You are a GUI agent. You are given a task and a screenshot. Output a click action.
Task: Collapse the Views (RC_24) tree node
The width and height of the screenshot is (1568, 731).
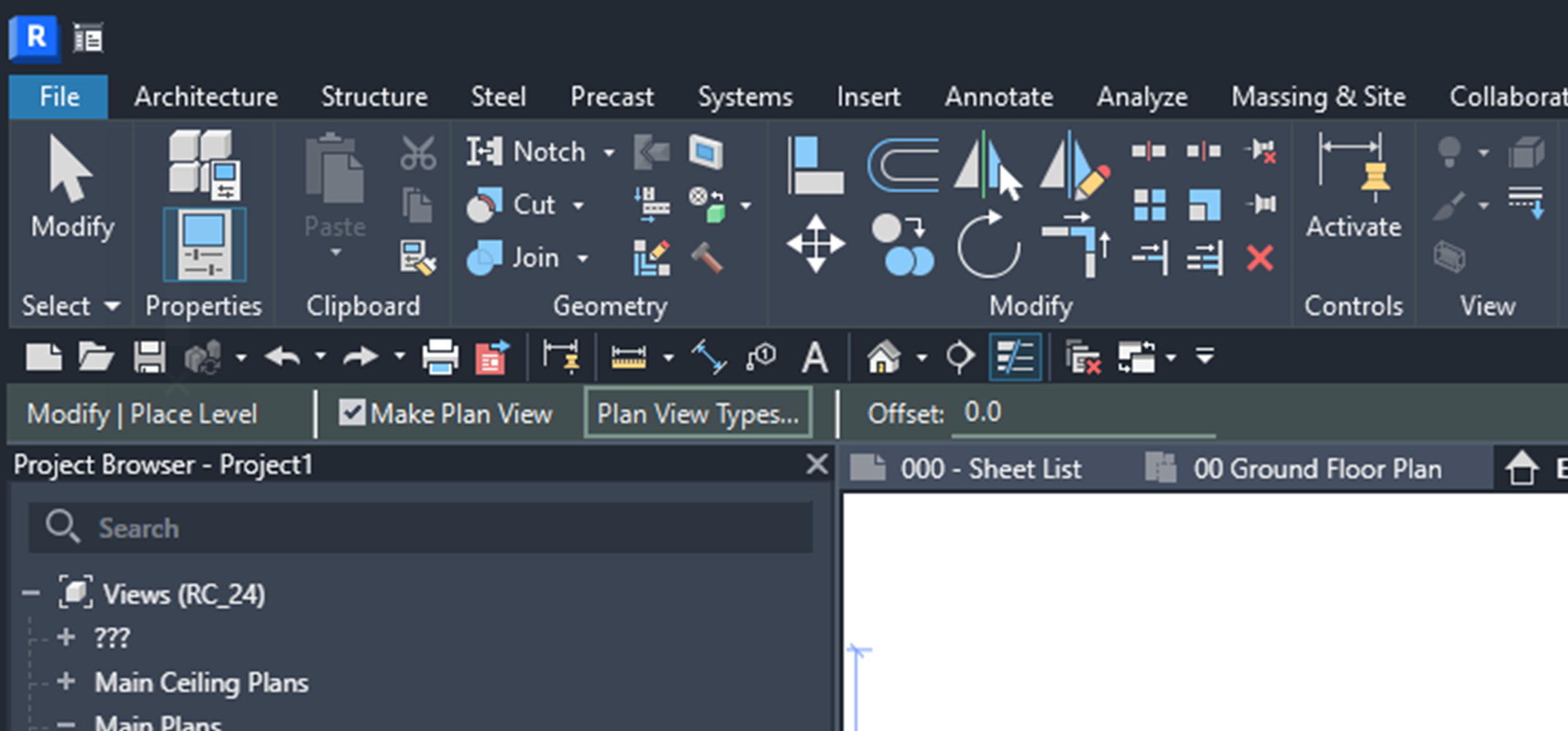[31, 594]
